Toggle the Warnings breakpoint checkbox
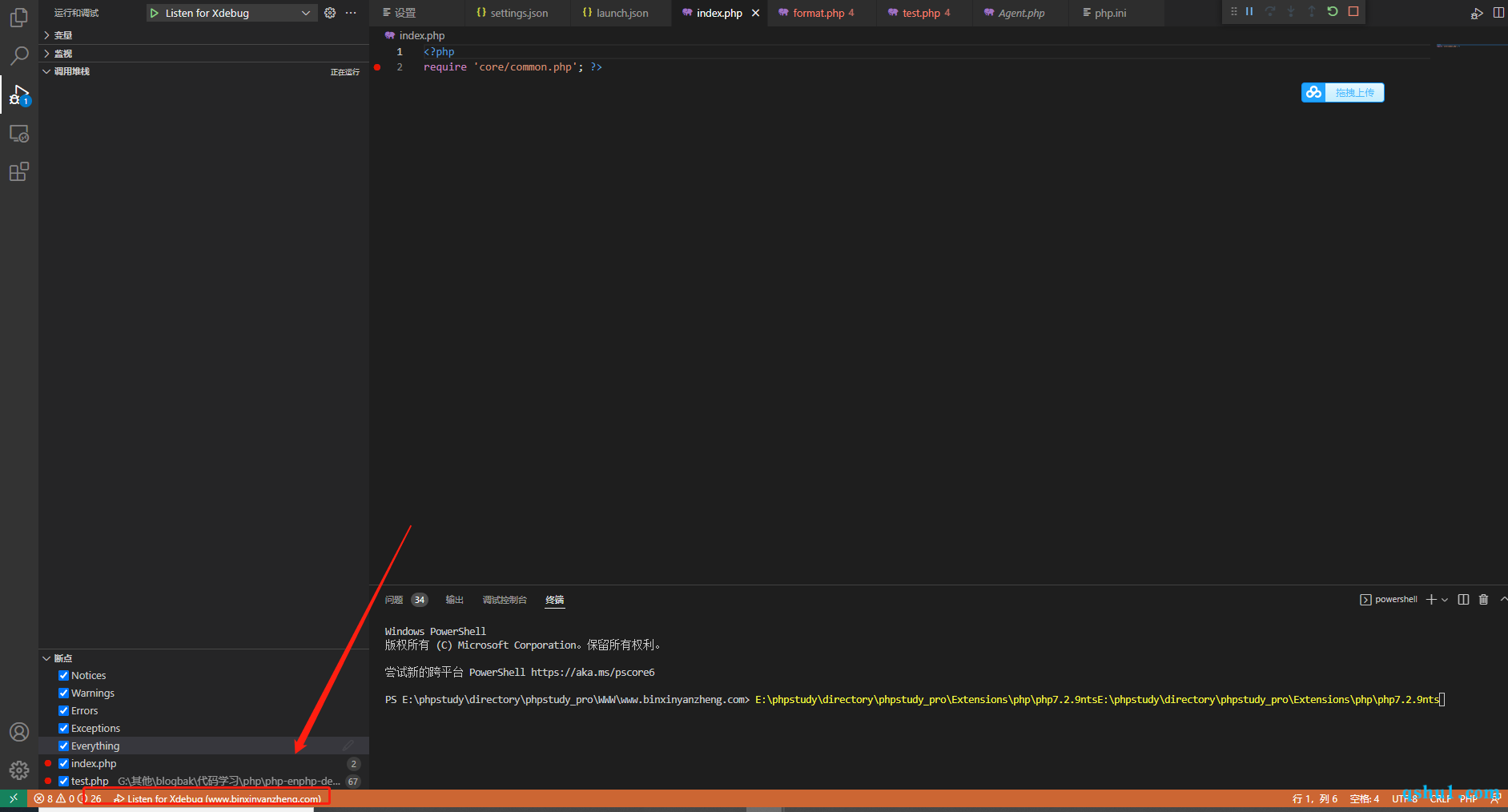The image size is (1508, 812). [x=63, y=693]
